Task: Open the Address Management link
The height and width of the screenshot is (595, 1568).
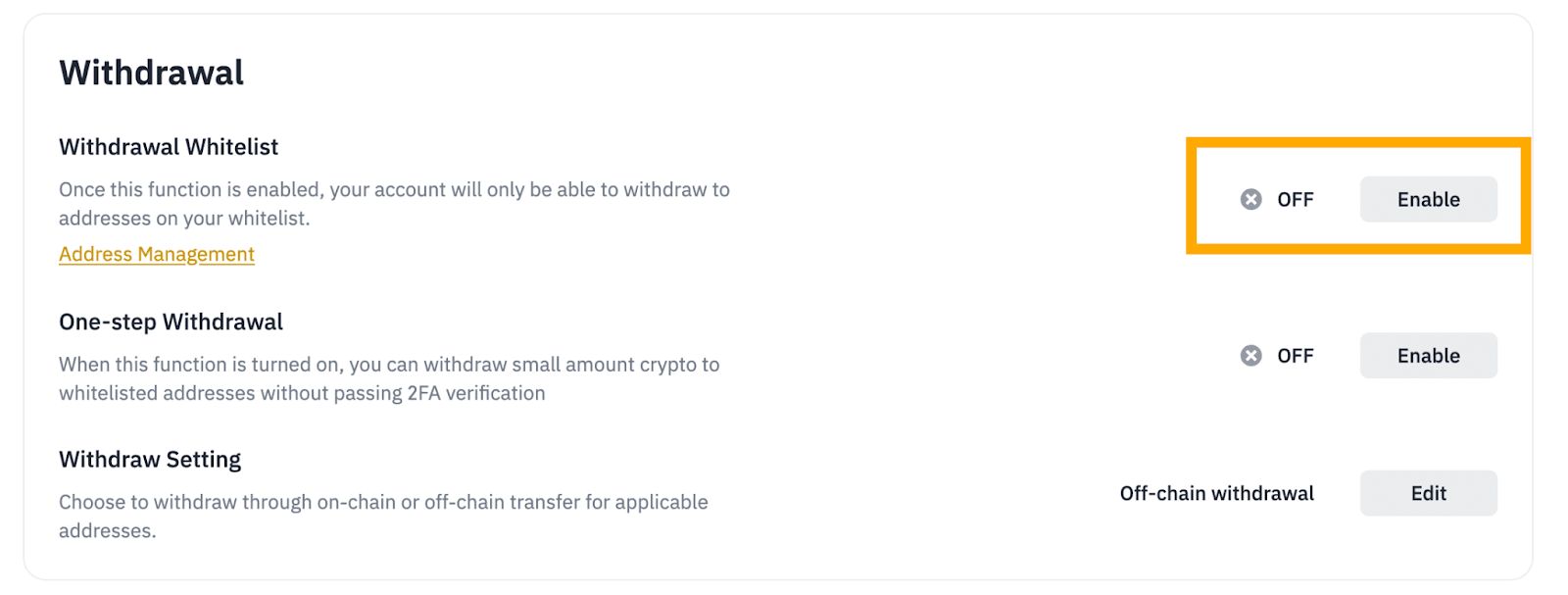Action: coord(157,255)
